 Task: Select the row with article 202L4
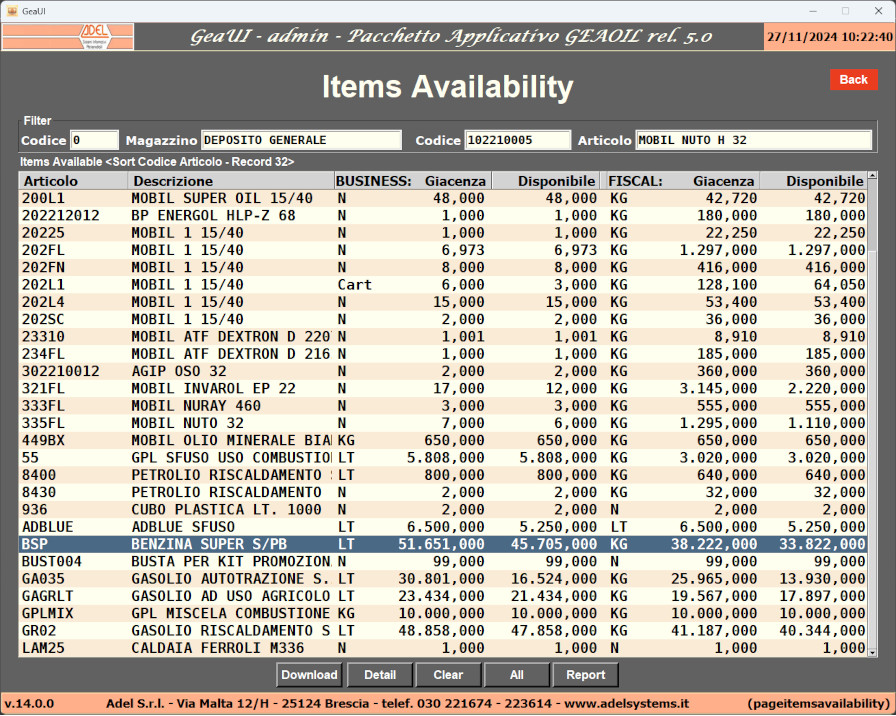point(443,302)
